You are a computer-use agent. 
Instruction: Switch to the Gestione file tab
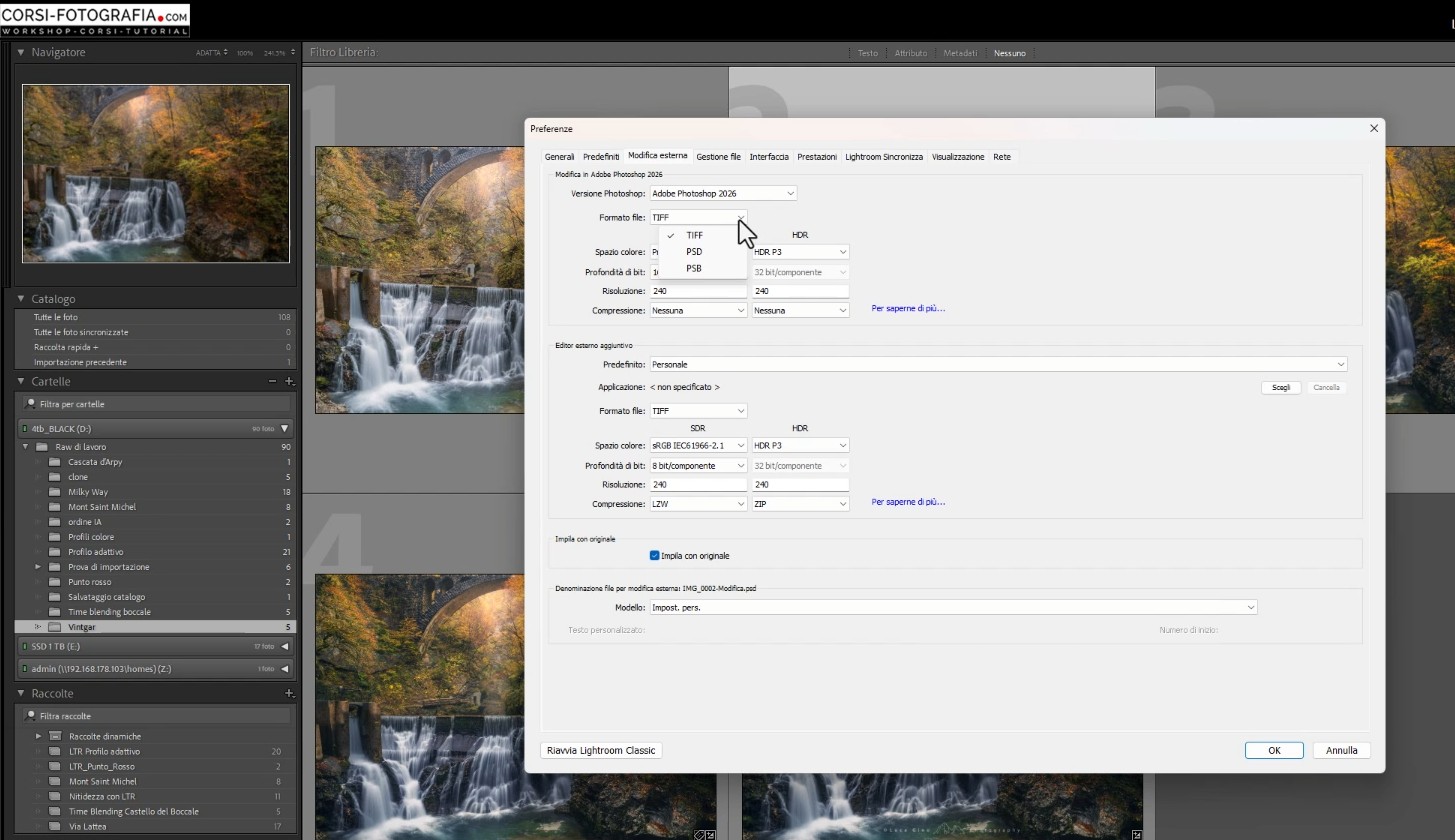pos(718,157)
